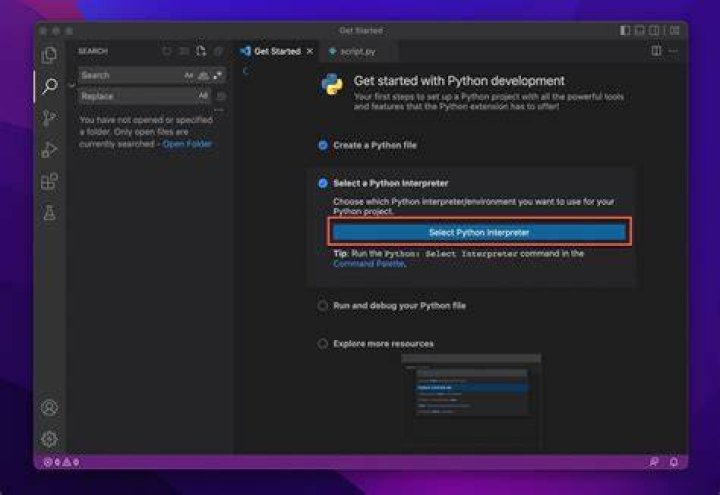Screen dimensions: 720x495
Task: Click the Customize Layout icon
Action: 675,30
